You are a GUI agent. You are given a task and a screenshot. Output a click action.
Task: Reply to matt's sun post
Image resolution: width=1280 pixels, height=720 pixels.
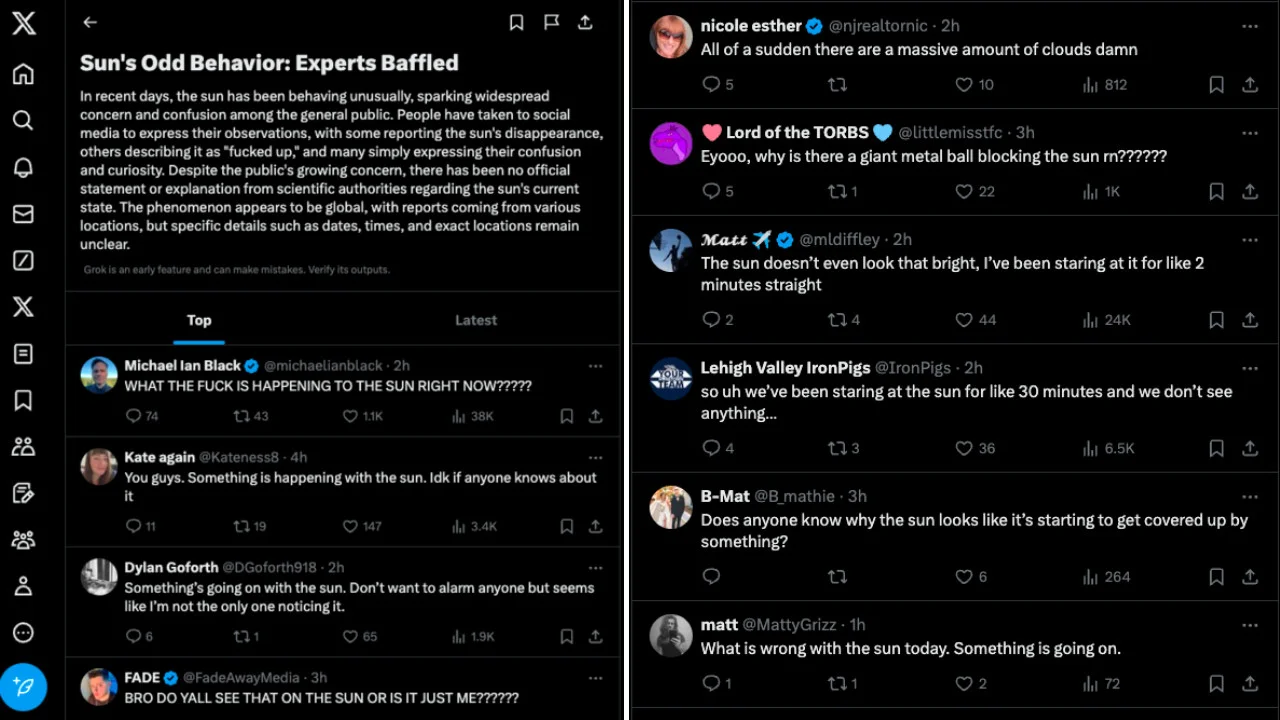(711, 684)
